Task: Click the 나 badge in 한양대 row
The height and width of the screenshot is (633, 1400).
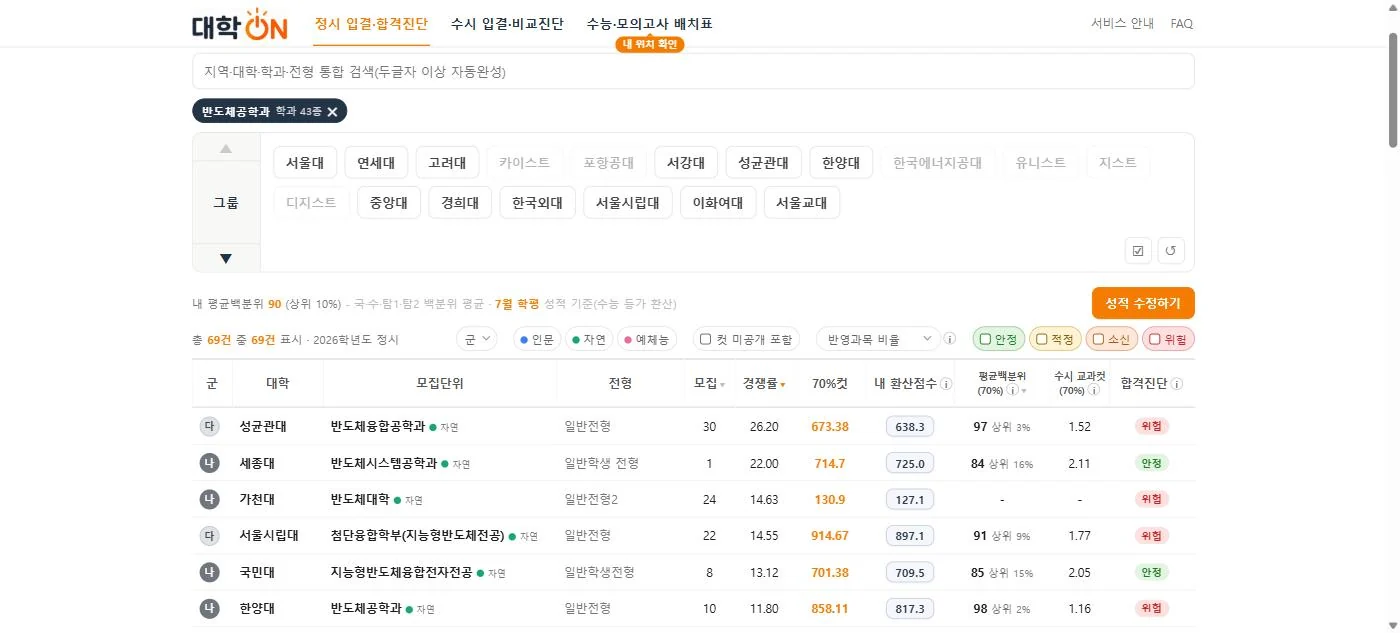Action: (209, 608)
